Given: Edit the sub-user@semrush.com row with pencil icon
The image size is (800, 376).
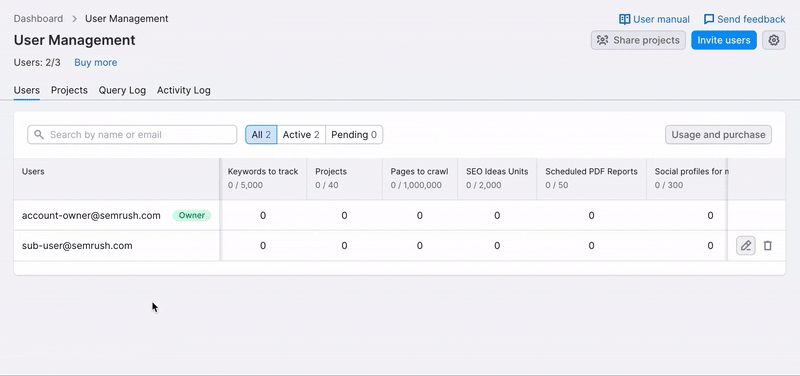Looking at the screenshot, I should 745,245.
